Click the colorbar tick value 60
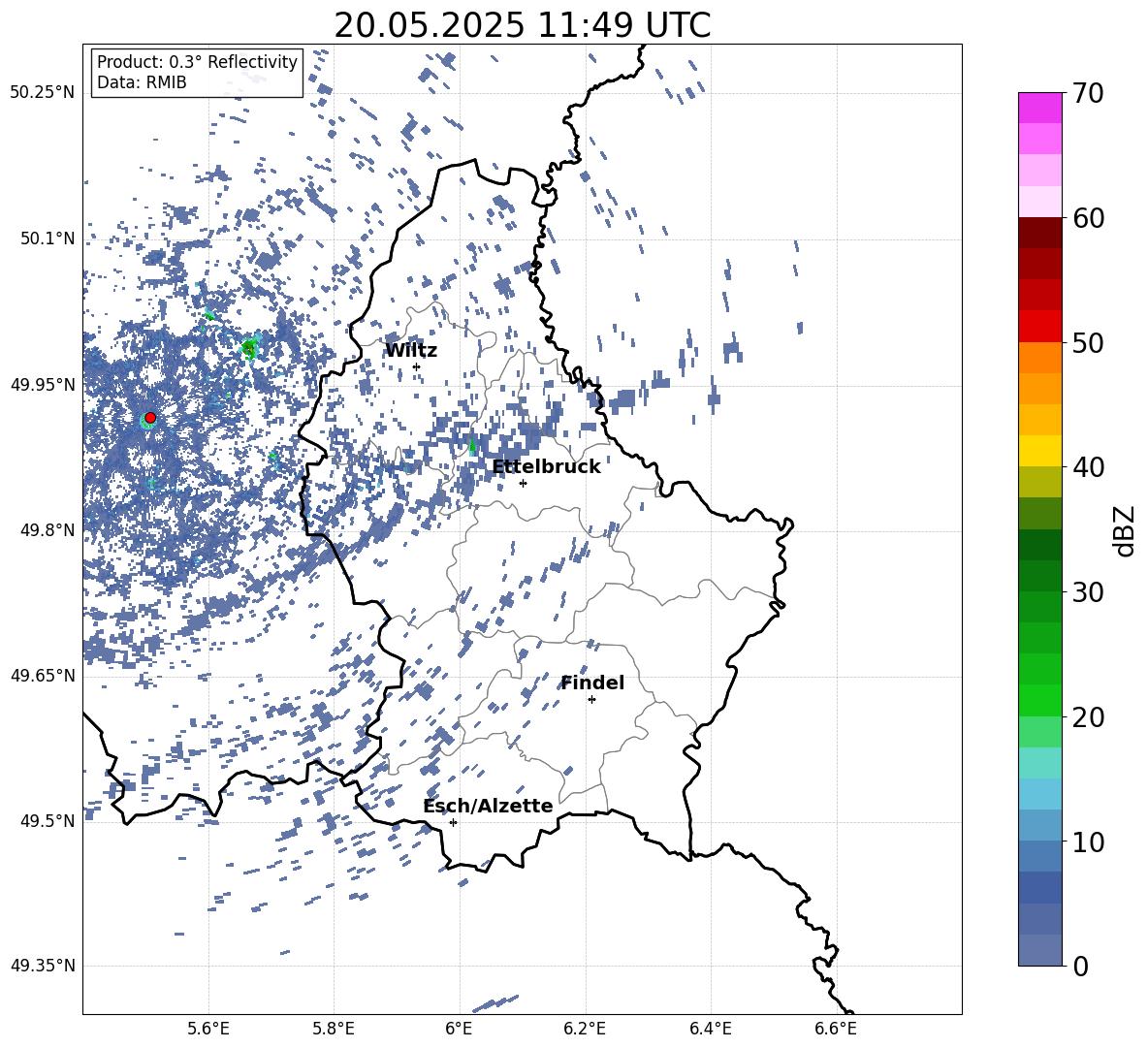Screen dimensions: 1148x1048 click(1088, 218)
